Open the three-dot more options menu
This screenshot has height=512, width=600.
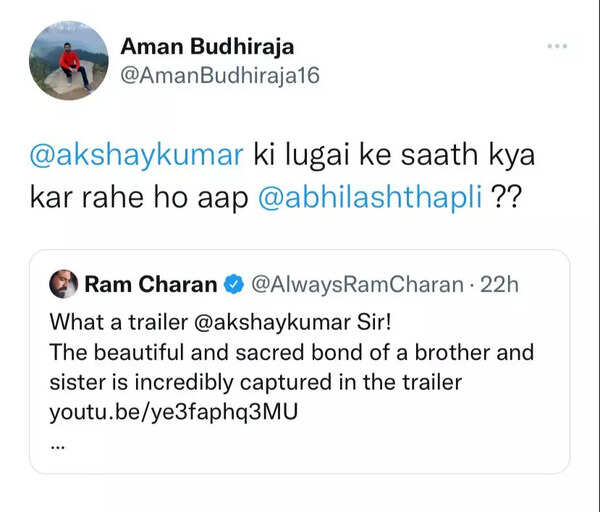point(558,46)
